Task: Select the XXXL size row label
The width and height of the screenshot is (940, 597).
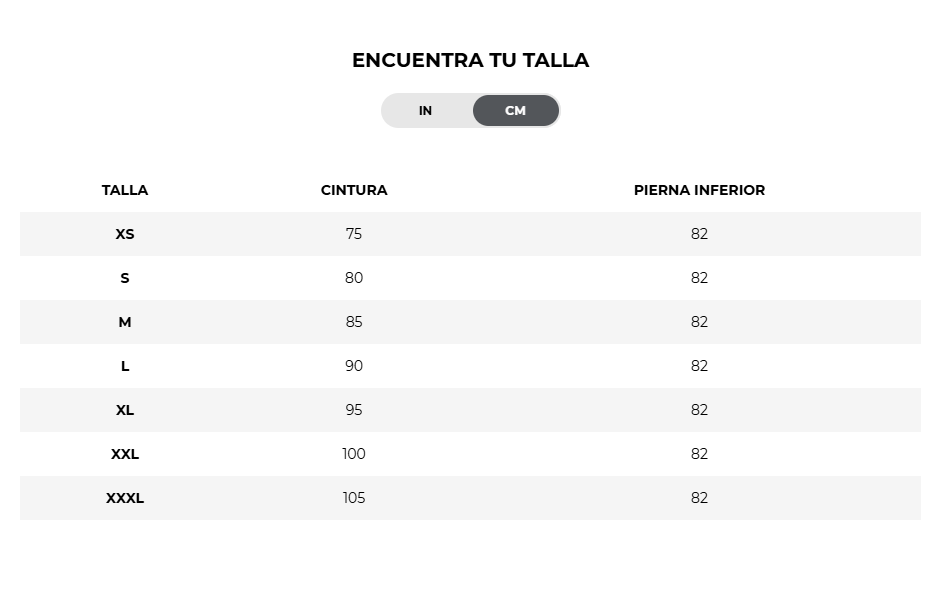Action: pyautogui.click(x=125, y=498)
